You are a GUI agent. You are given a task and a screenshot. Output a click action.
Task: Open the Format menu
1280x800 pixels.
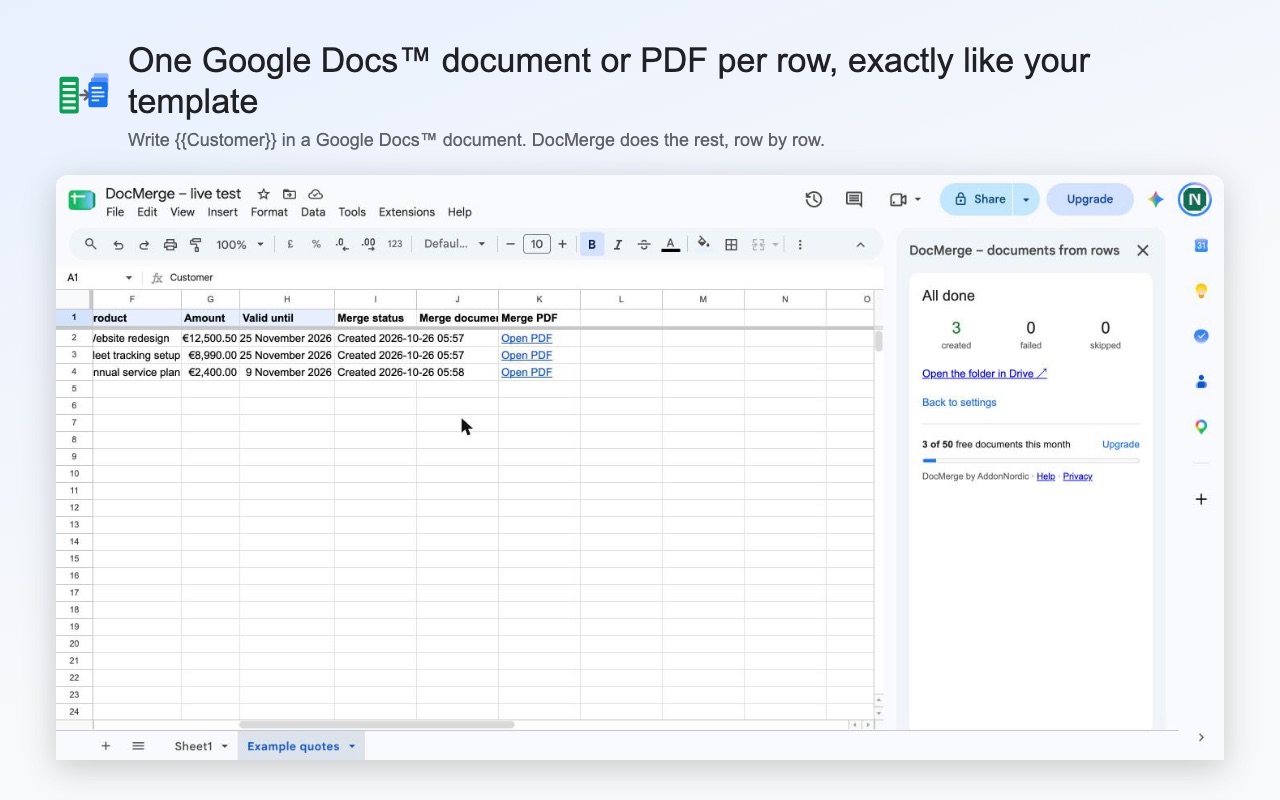click(x=269, y=212)
